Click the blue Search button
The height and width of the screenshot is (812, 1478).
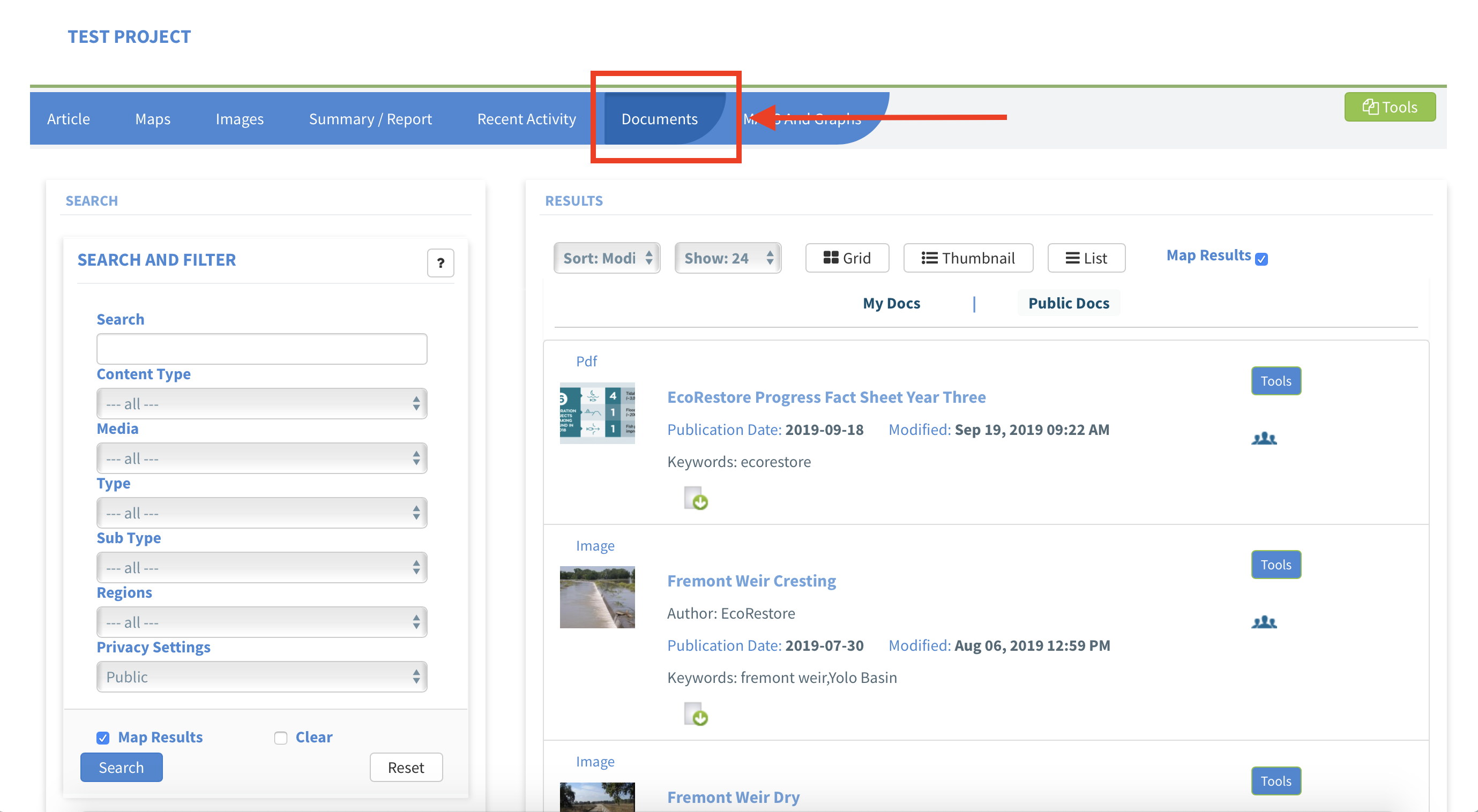(x=121, y=767)
